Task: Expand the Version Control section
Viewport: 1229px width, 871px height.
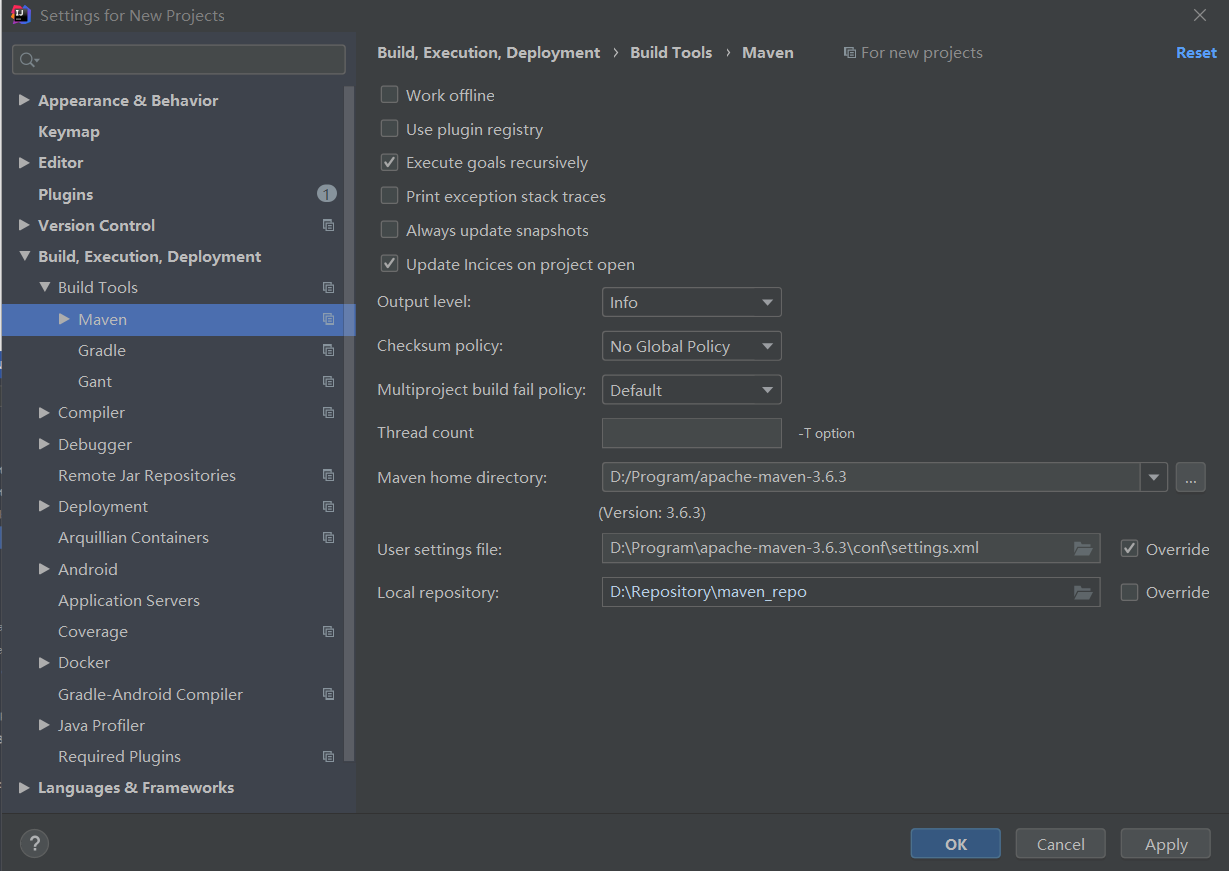Action: click(x=24, y=225)
